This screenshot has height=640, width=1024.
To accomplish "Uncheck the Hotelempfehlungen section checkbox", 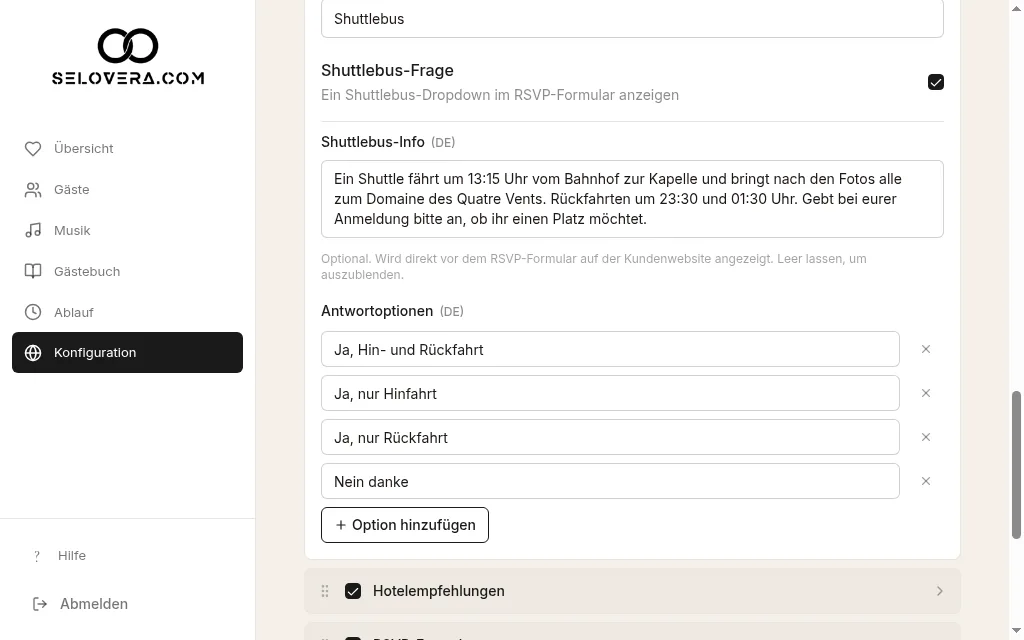I will pos(353,591).
